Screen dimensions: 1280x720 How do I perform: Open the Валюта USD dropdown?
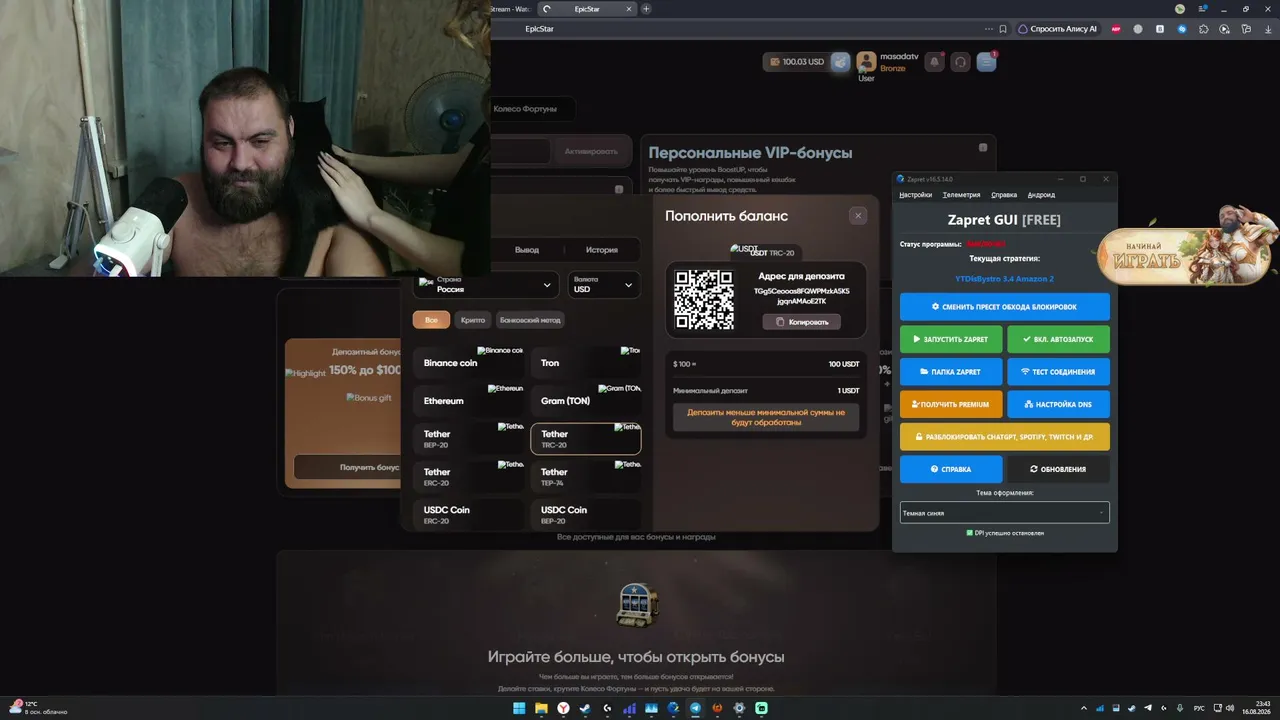(x=604, y=285)
